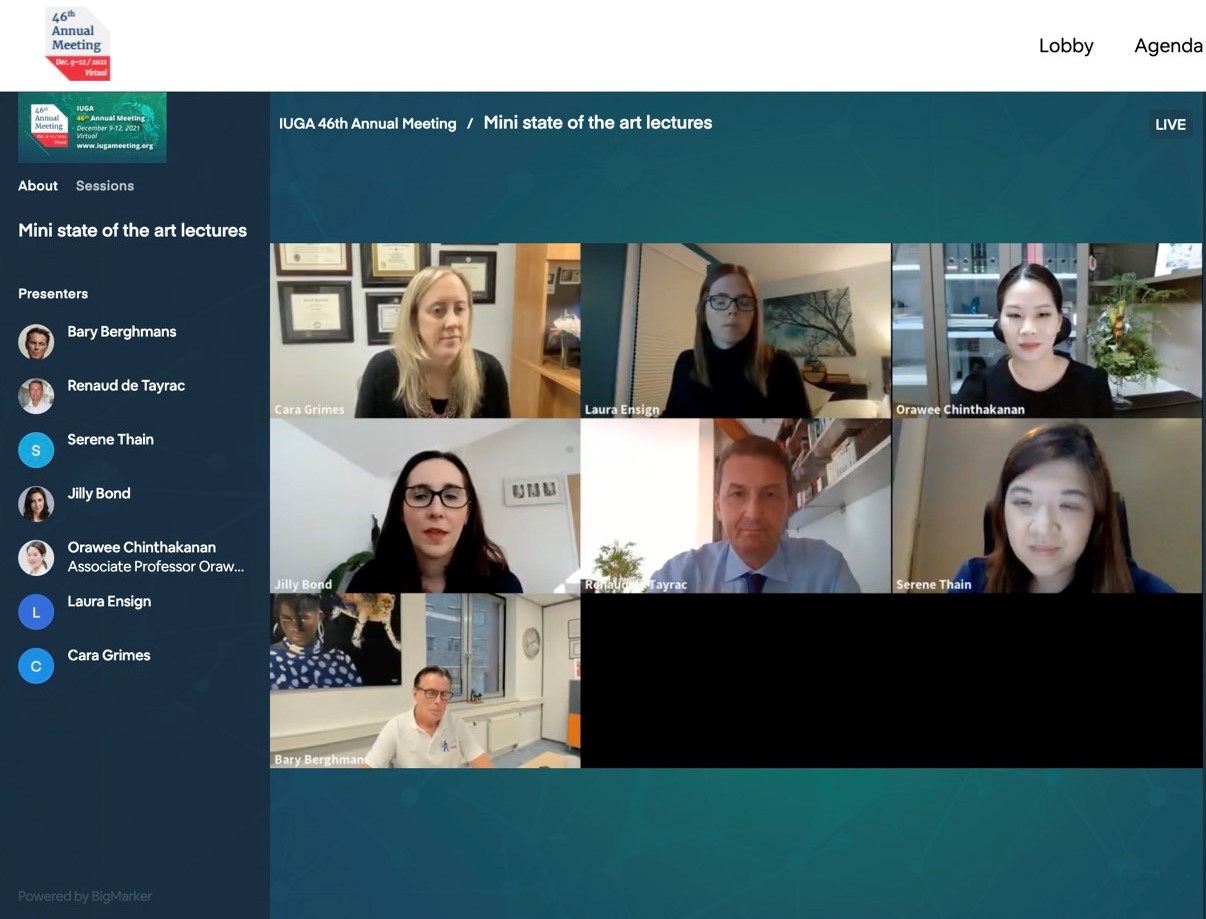1206x919 pixels.
Task: Select Cara Grimes' video tile
Action: (425, 331)
